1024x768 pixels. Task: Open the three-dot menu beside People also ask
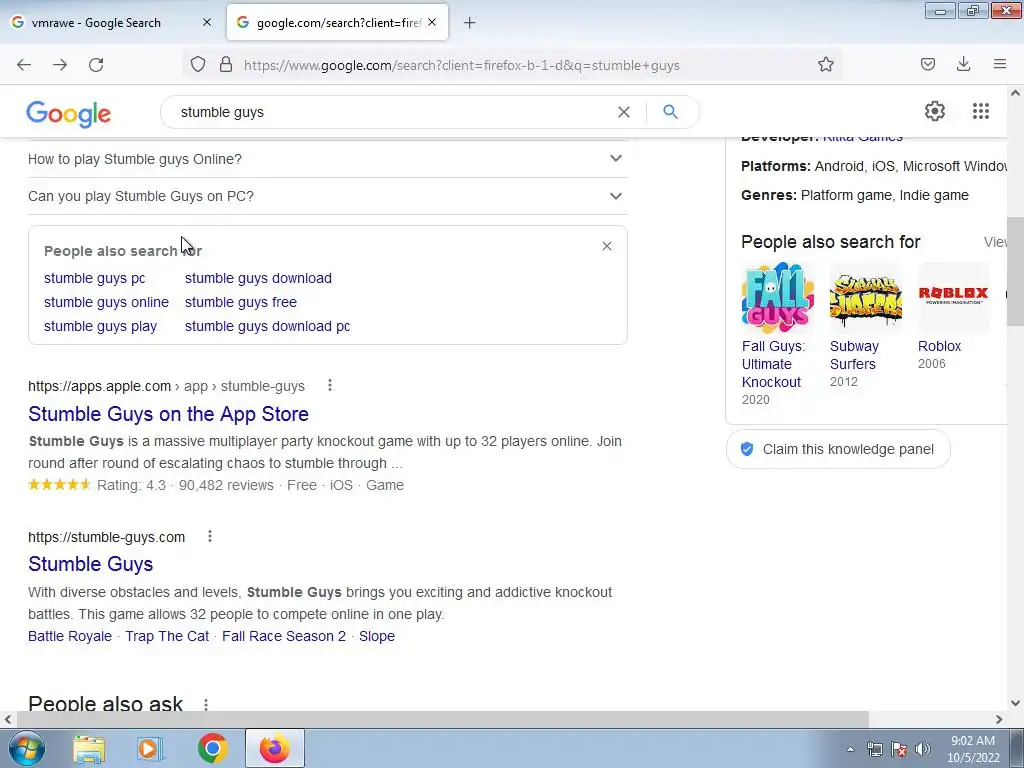206,705
